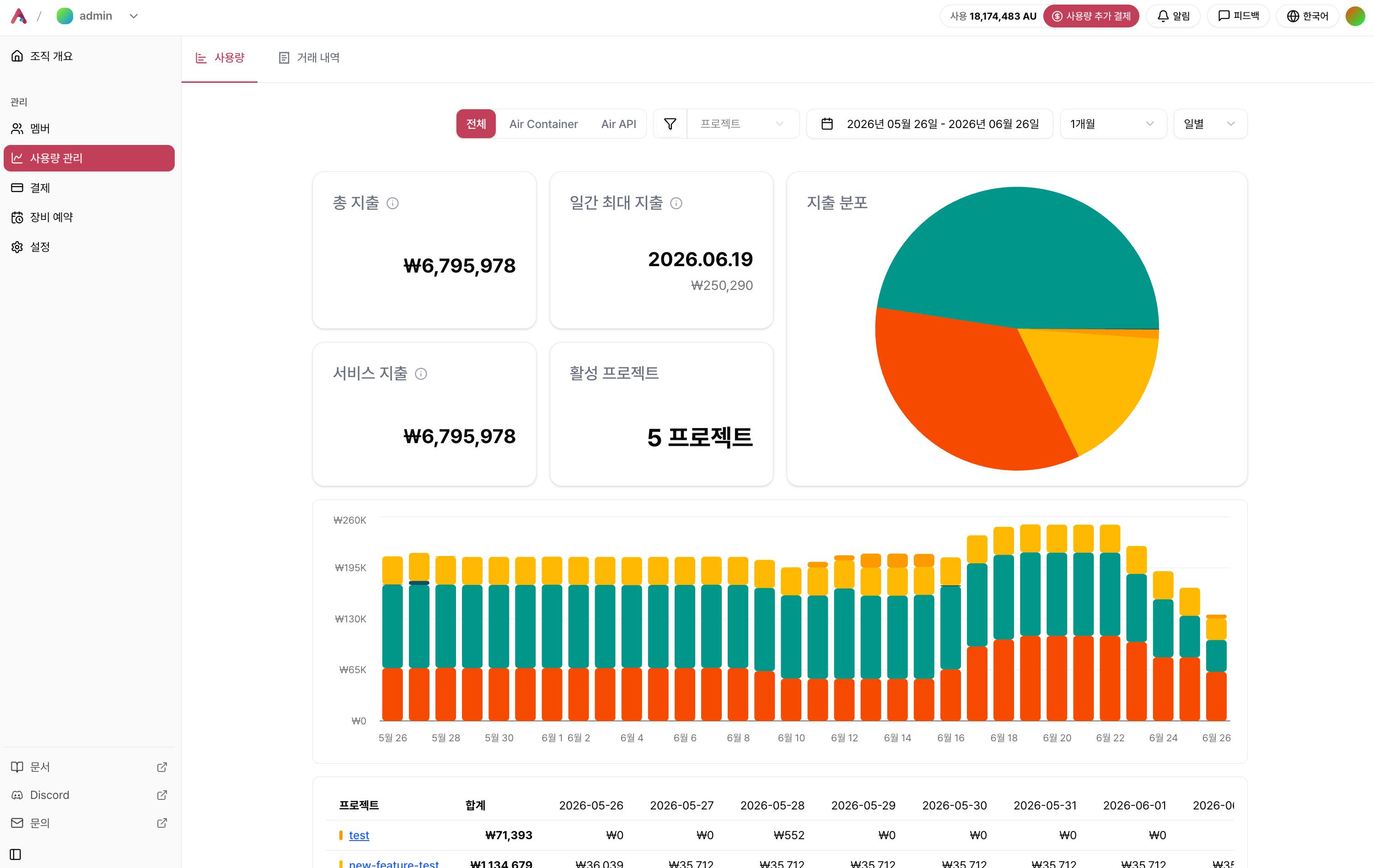Click the 합계 column header
Screen dimensions: 1374x868
click(475, 804)
